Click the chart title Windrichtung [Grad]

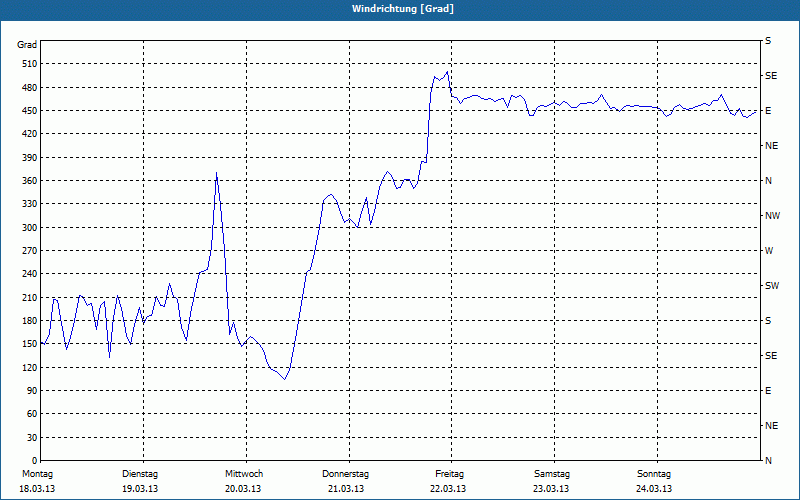point(403,9)
